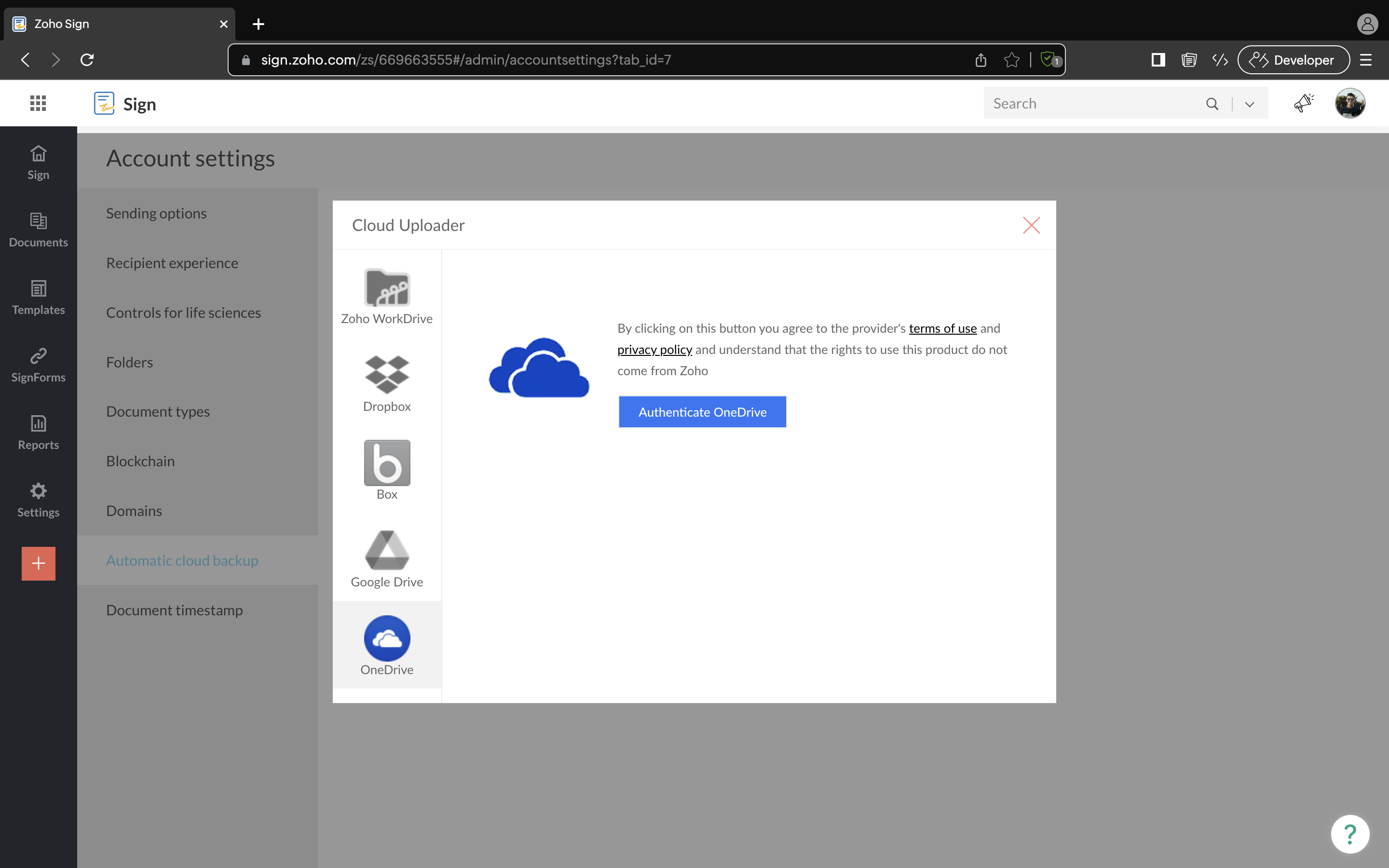1389x868 pixels.
Task: Open the privacy policy link
Action: tap(654, 350)
